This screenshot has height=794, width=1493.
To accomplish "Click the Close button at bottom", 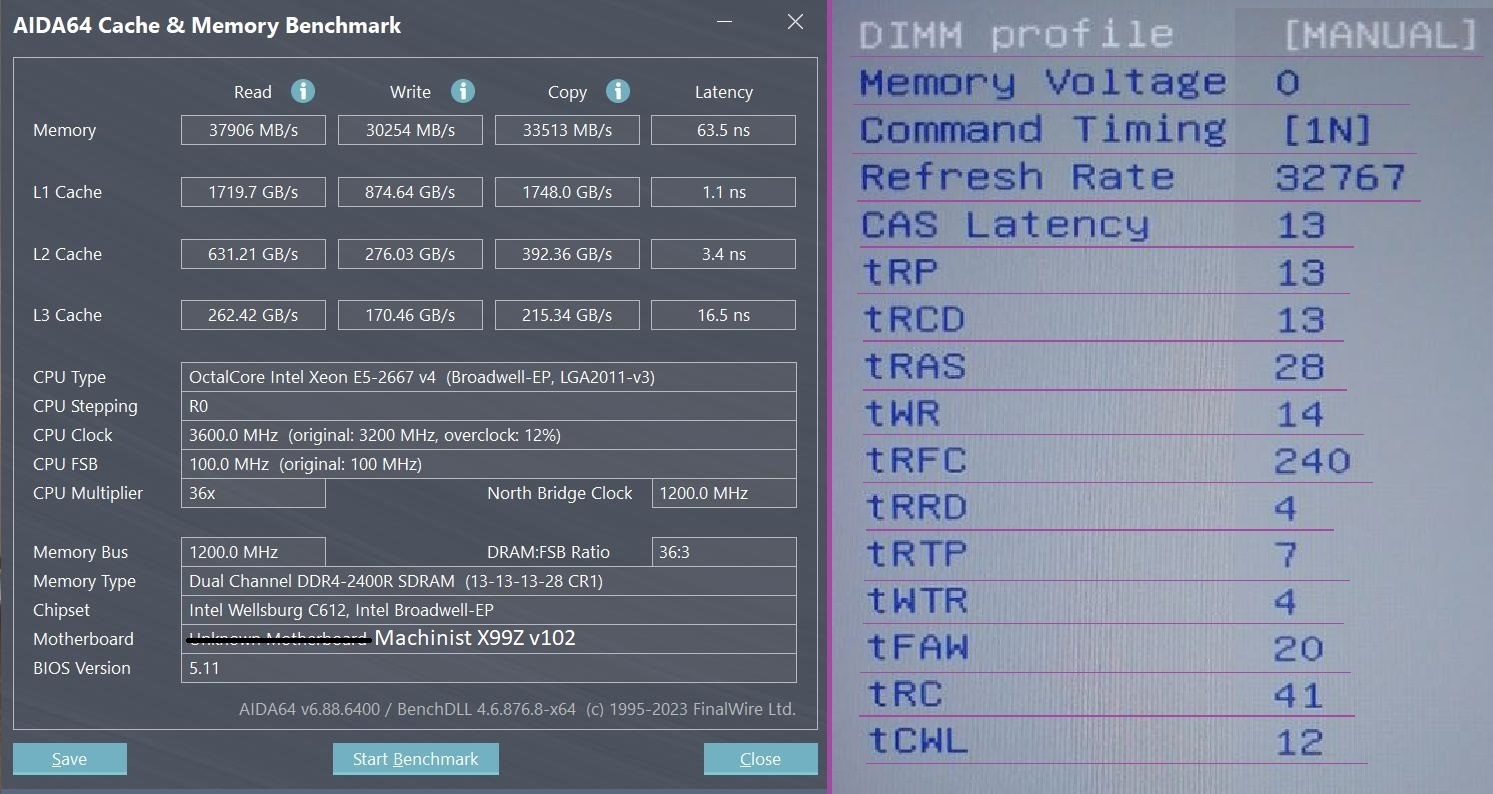I will [x=760, y=759].
